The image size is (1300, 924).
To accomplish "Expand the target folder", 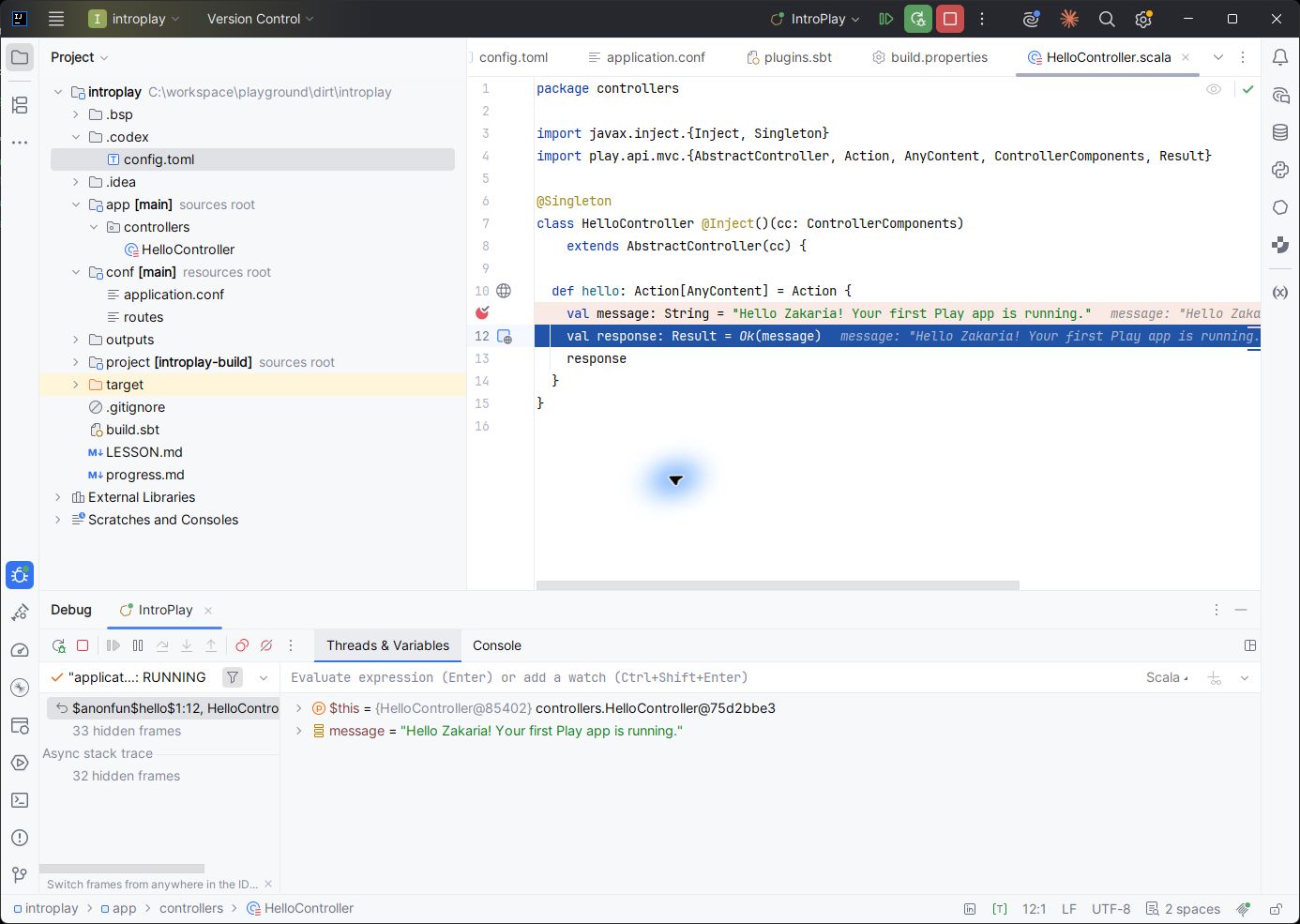I will coord(76,385).
